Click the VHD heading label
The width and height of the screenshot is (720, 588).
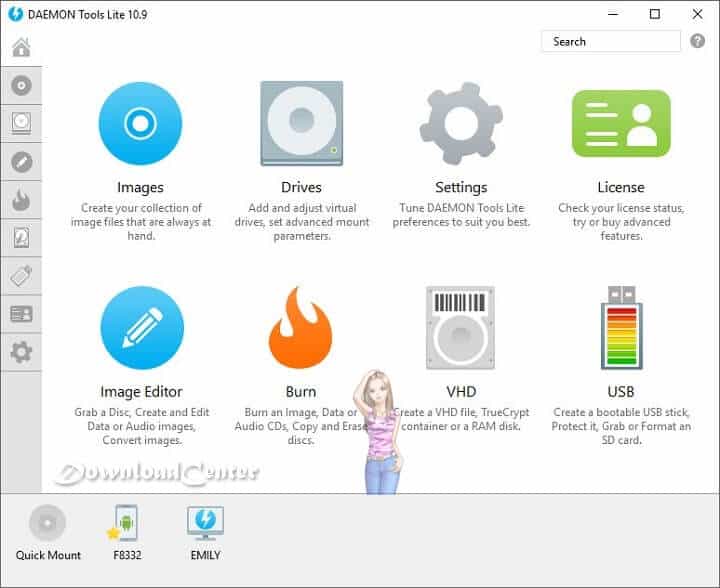pos(461,392)
